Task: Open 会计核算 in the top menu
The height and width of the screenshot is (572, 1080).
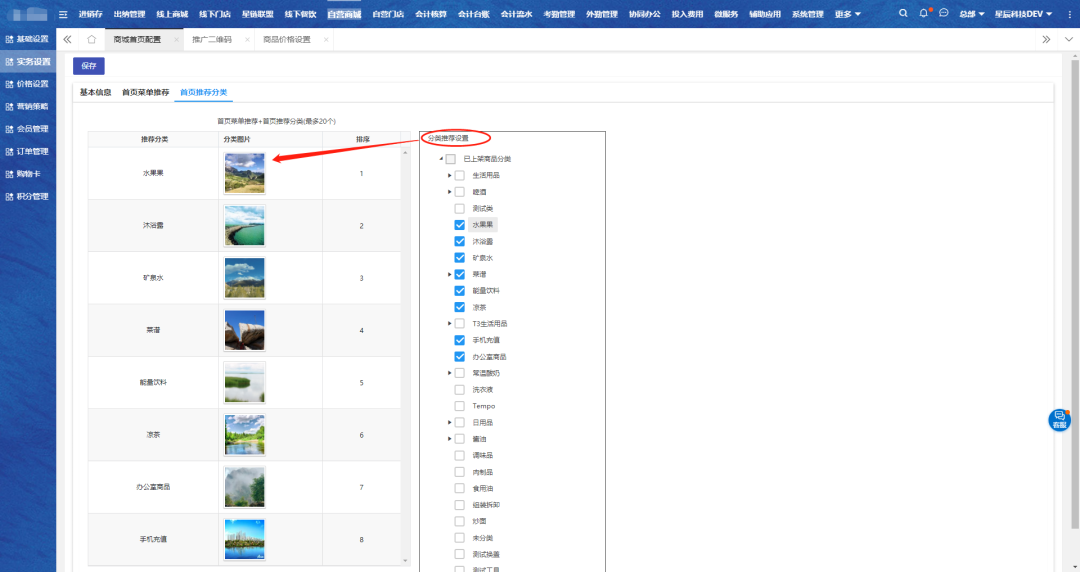Action: [x=431, y=14]
